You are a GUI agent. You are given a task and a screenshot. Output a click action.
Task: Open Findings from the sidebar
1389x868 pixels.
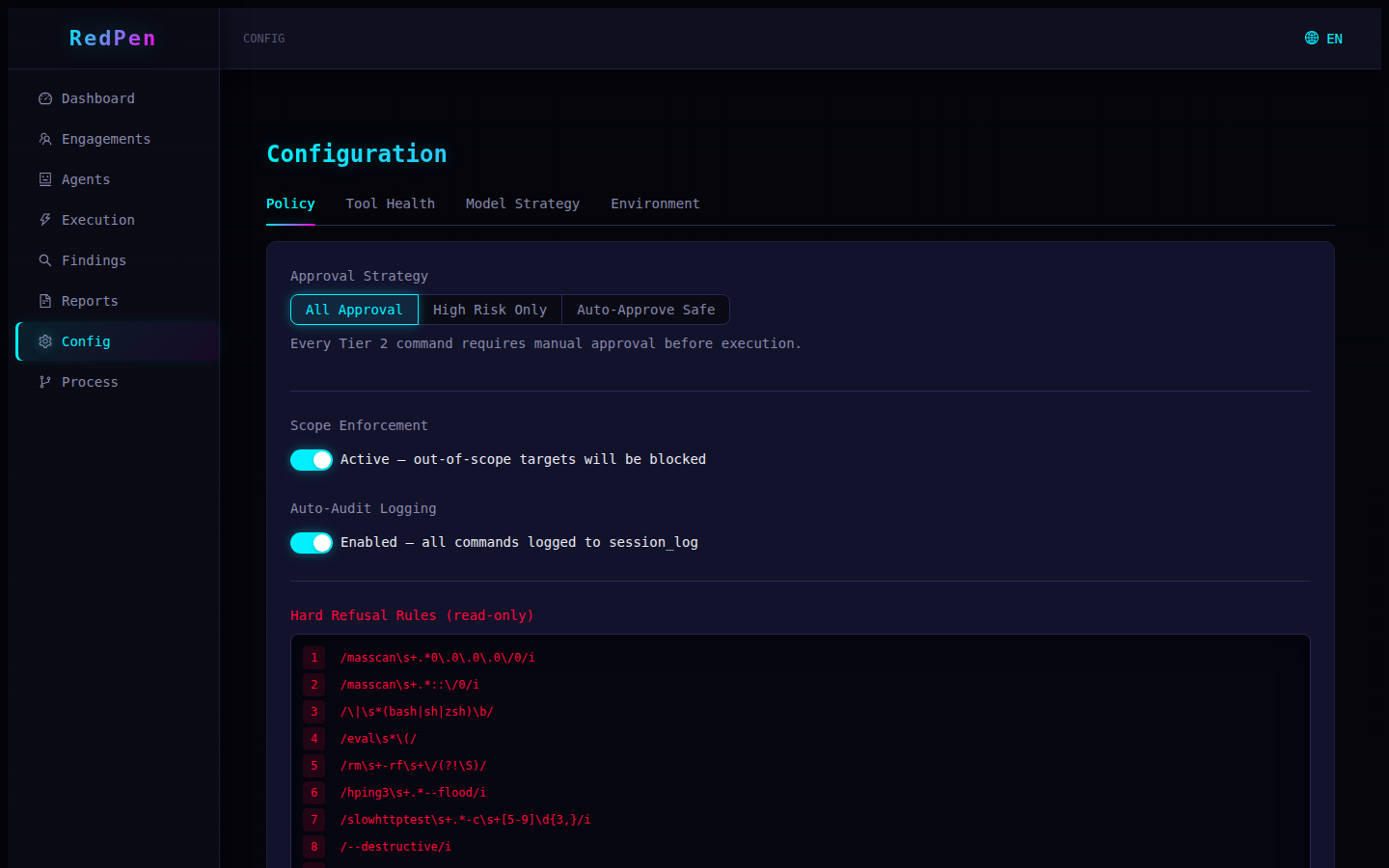[118, 260]
